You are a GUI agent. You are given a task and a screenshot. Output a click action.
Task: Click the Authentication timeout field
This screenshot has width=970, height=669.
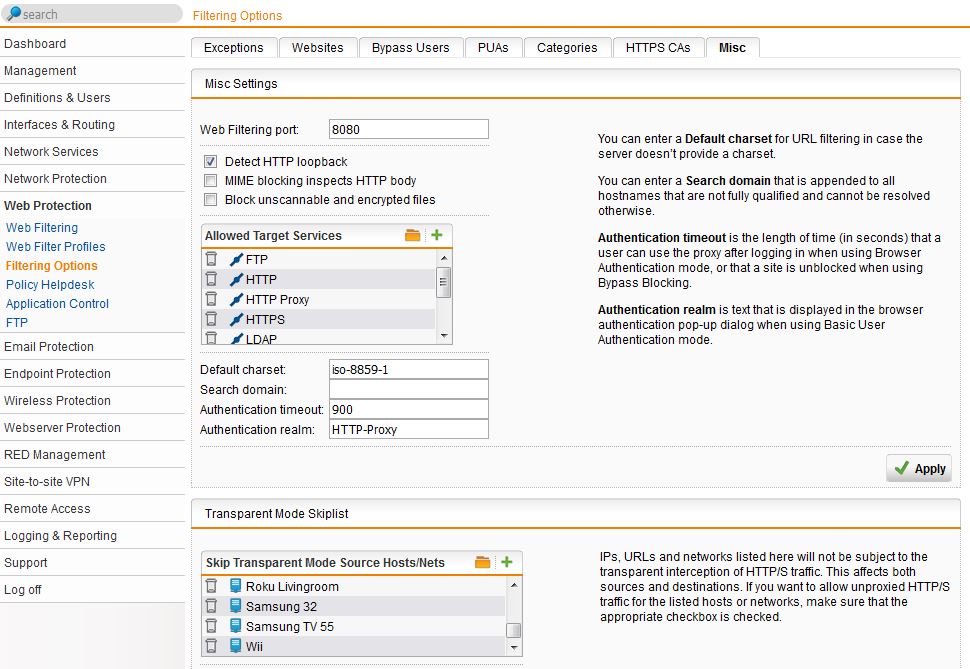(409, 409)
